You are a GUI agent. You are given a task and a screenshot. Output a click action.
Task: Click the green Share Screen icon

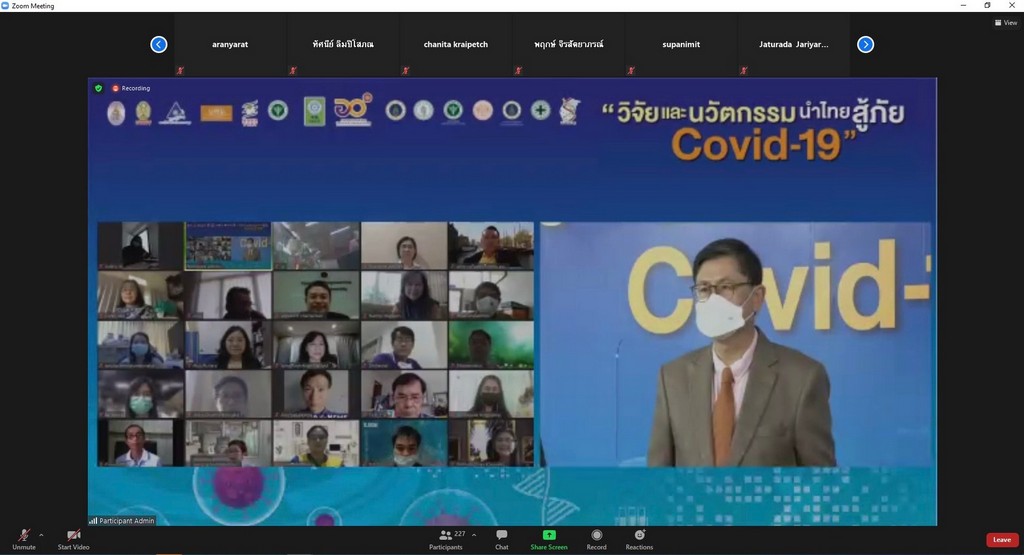coord(549,535)
